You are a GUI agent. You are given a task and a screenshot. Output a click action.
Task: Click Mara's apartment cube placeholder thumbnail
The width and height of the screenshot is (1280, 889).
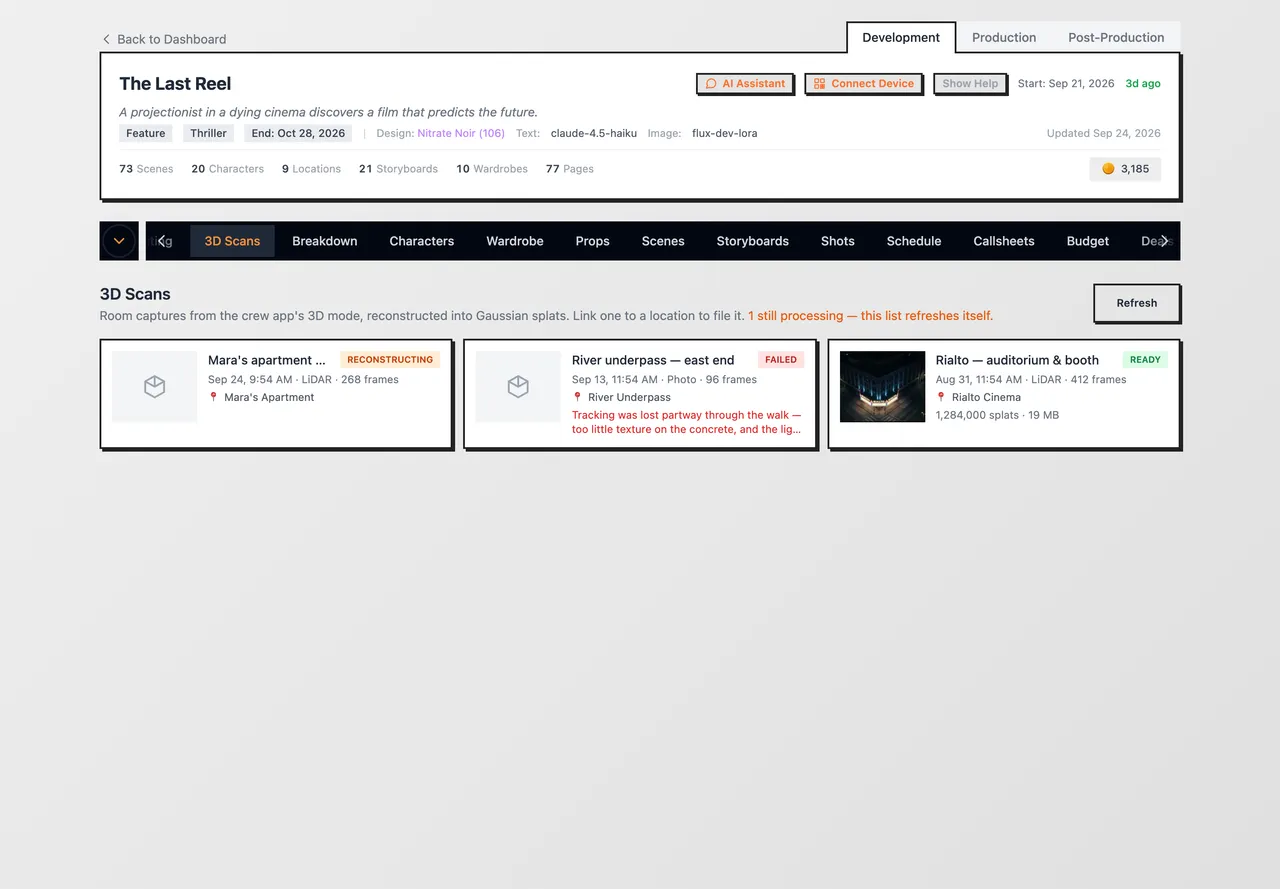(x=154, y=386)
